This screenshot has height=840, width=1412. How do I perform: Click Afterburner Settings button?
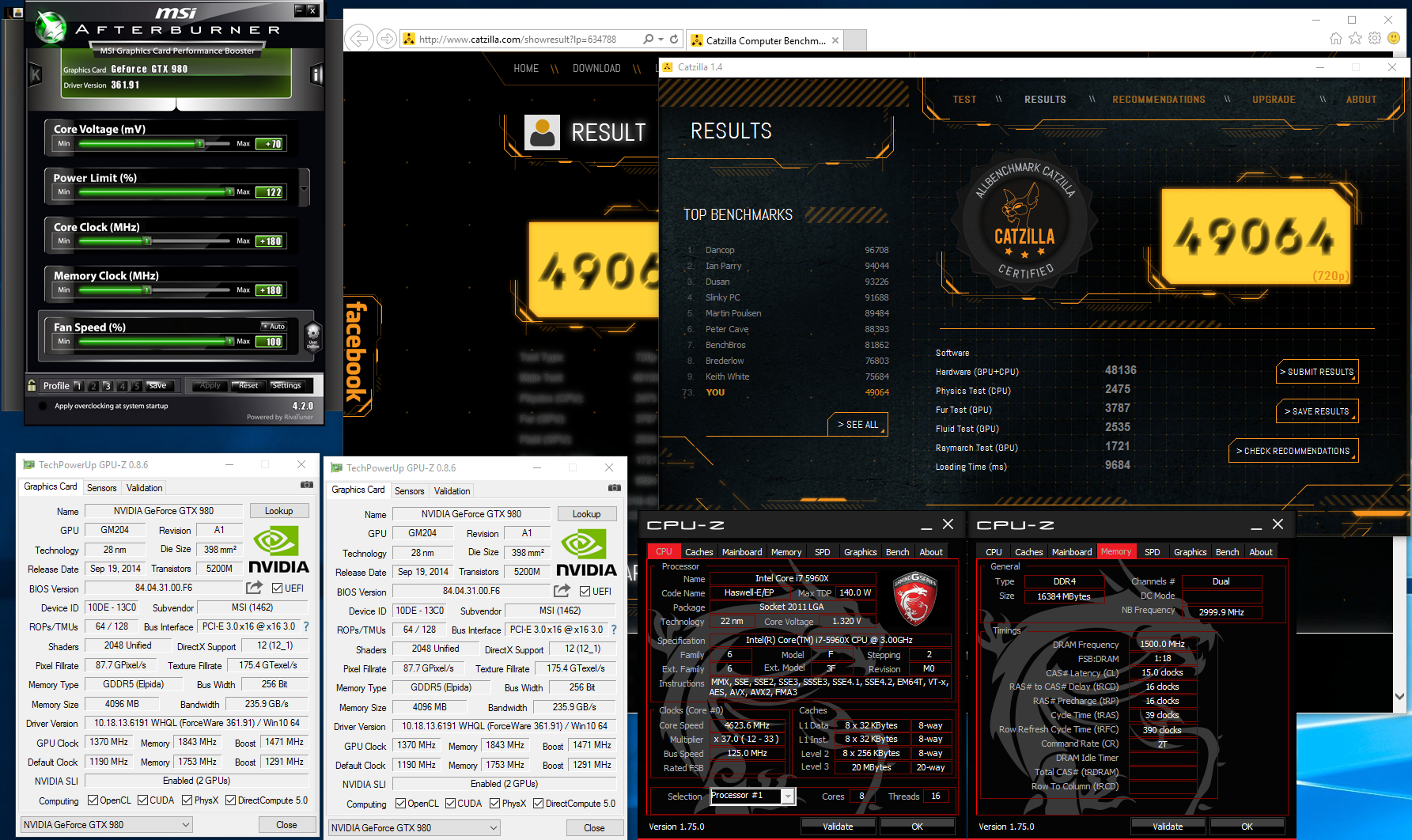[x=286, y=385]
